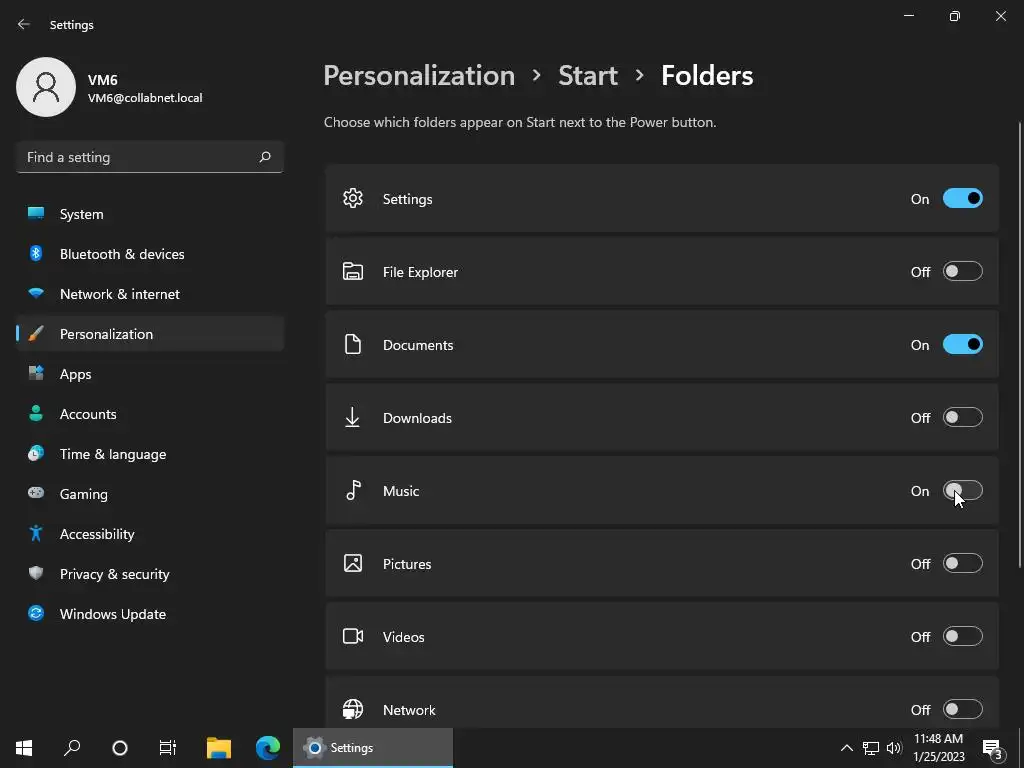Turn off the Settings folder toggle
Image resolution: width=1024 pixels, height=768 pixels.
[962, 199]
